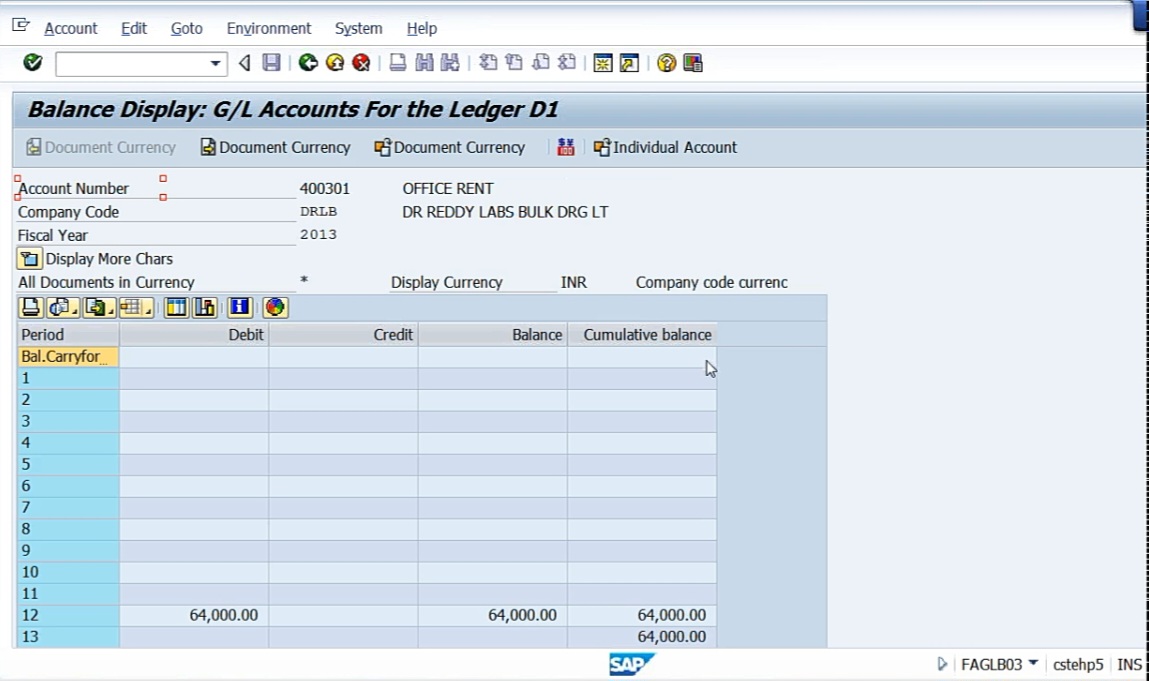
Task: Click the fiscal year value 2013
Action: tap(318, 235)
